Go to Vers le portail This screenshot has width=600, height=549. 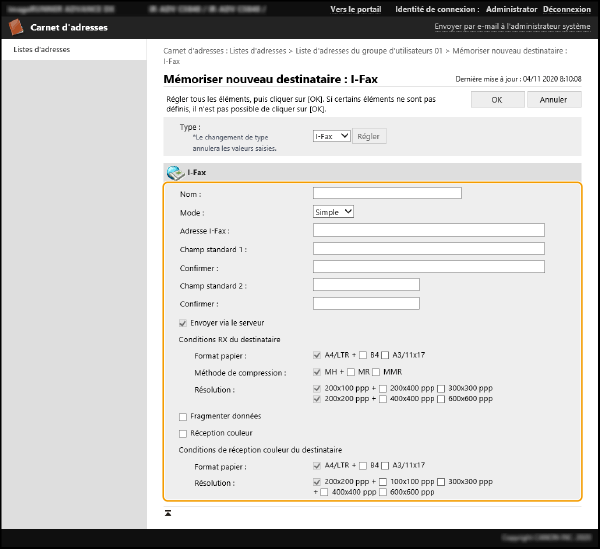(356, 9)
